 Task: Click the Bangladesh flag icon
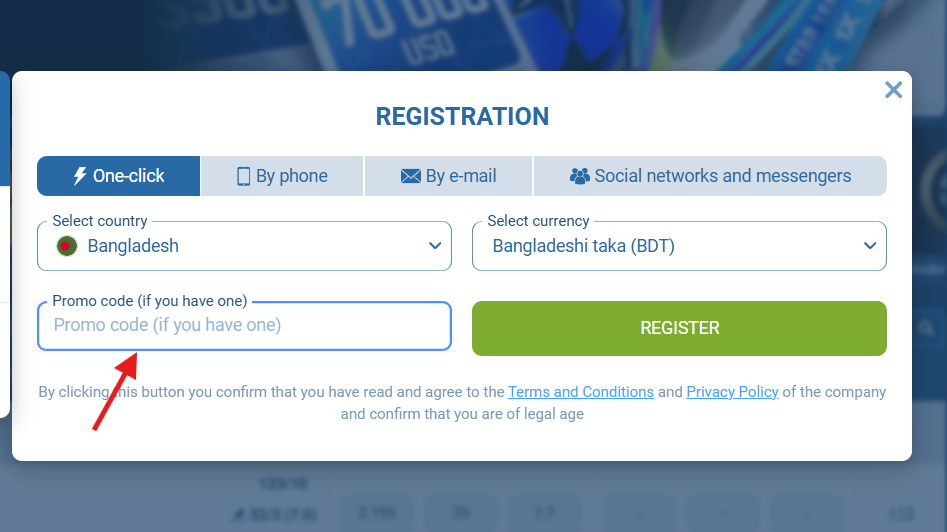67,246
